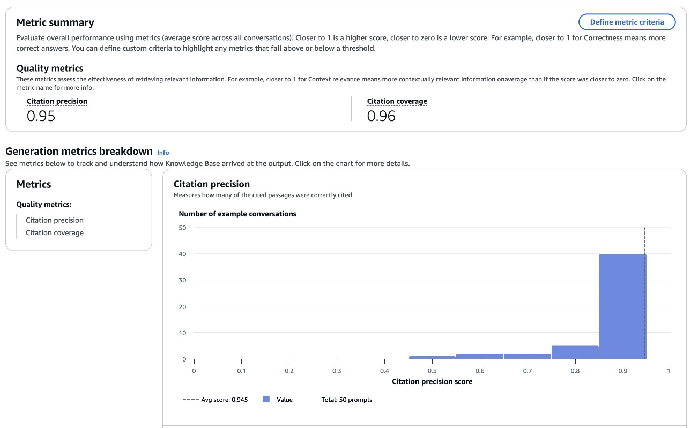Click the Define metric criteria button

(x=626, y=21)
